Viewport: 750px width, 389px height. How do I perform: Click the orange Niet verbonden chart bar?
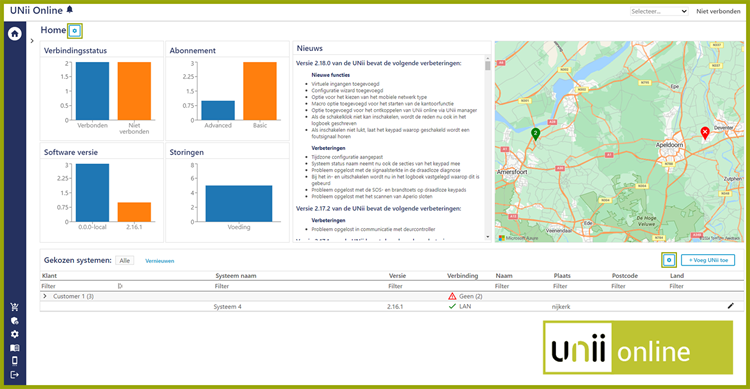pyautogui.click(x=134, y=91)
